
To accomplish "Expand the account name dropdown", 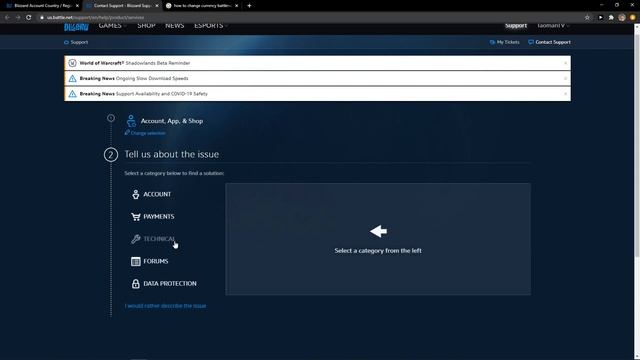I will coord(553,26).
